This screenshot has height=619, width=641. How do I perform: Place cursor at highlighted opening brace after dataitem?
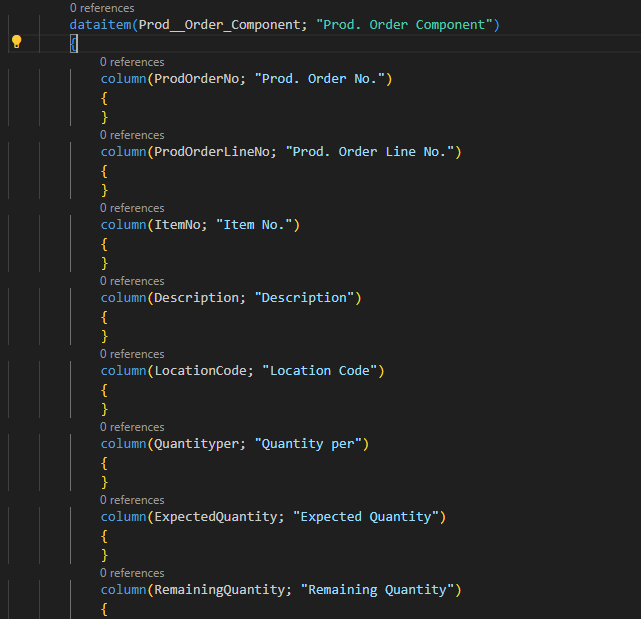coord(74,43)
